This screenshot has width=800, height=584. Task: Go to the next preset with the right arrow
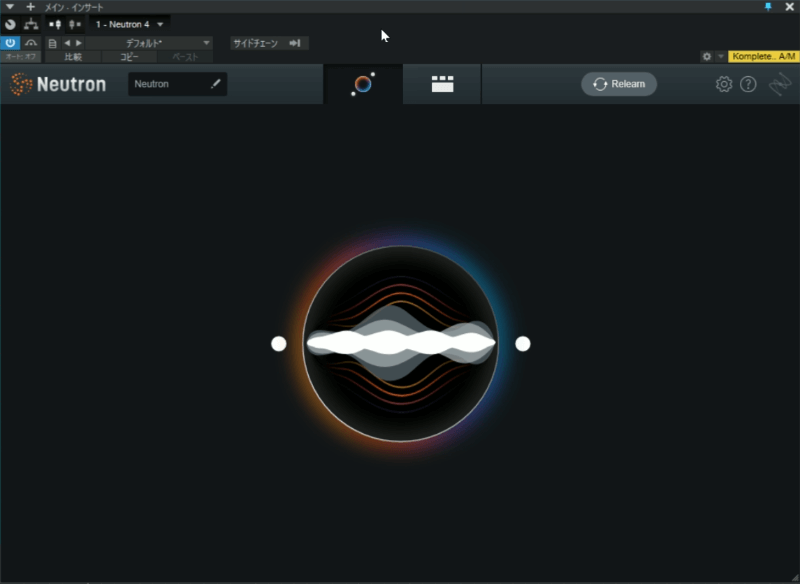tap(79, 43)
